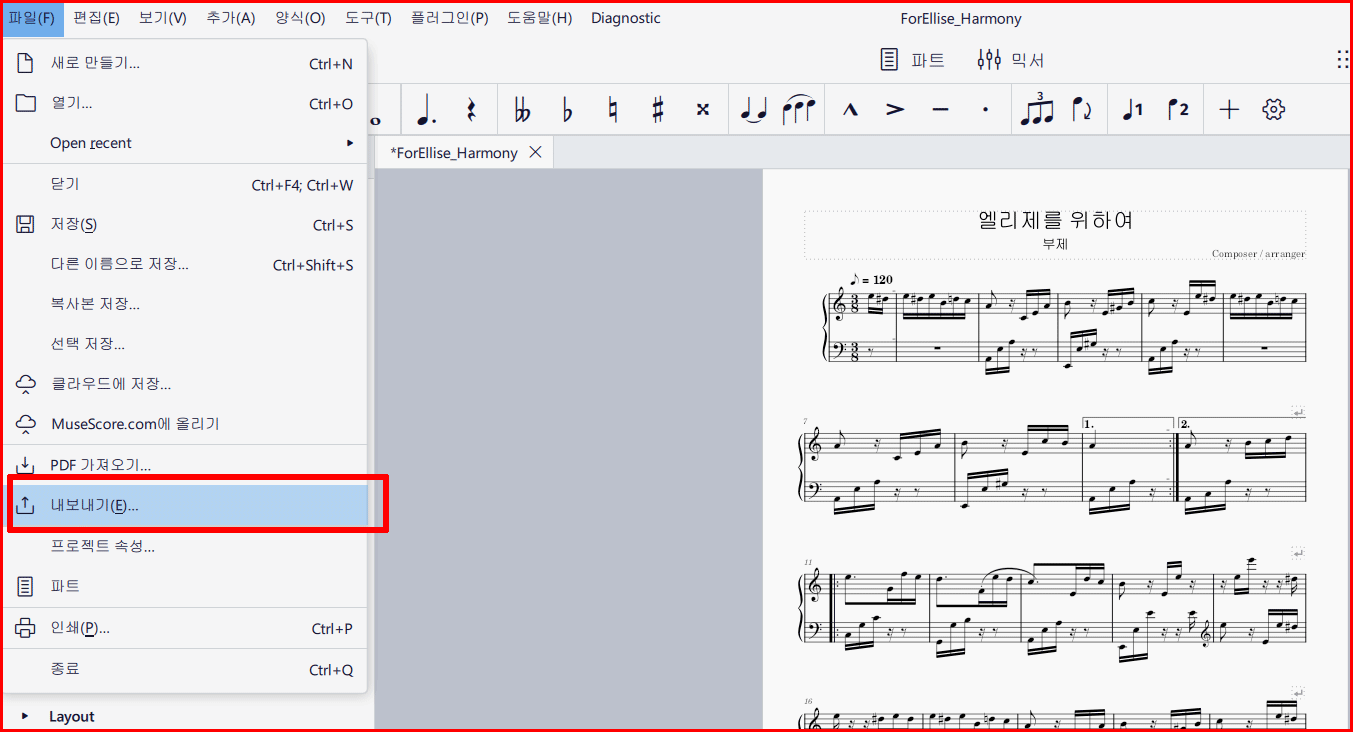
Task: Open the 추가(A) menu
Action: click(230, 18)
